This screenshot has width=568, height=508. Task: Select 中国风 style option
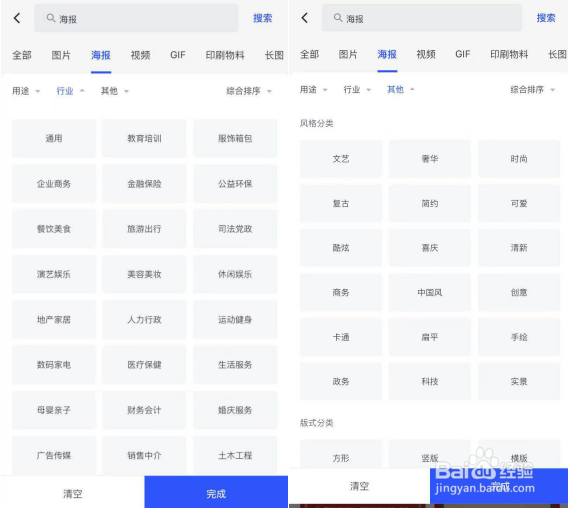click(430, 292)
